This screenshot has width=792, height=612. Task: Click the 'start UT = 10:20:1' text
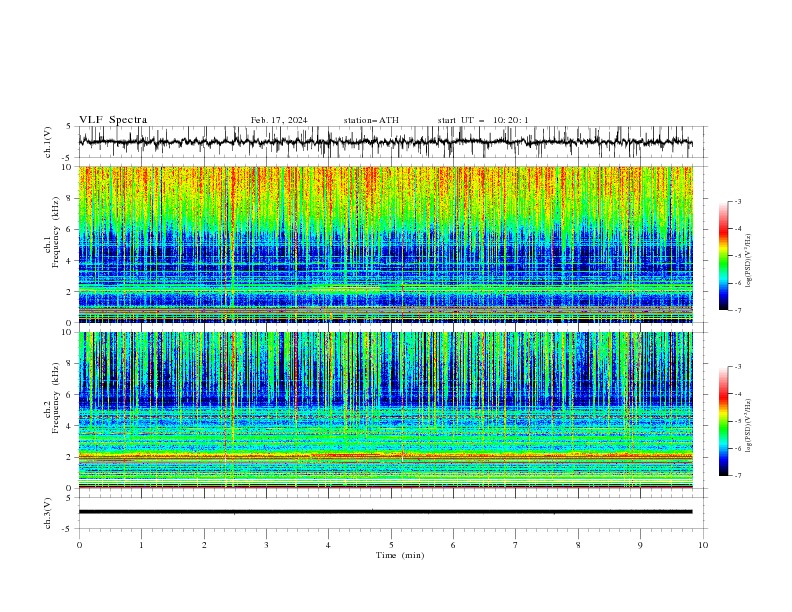click(x=483, y=120)
